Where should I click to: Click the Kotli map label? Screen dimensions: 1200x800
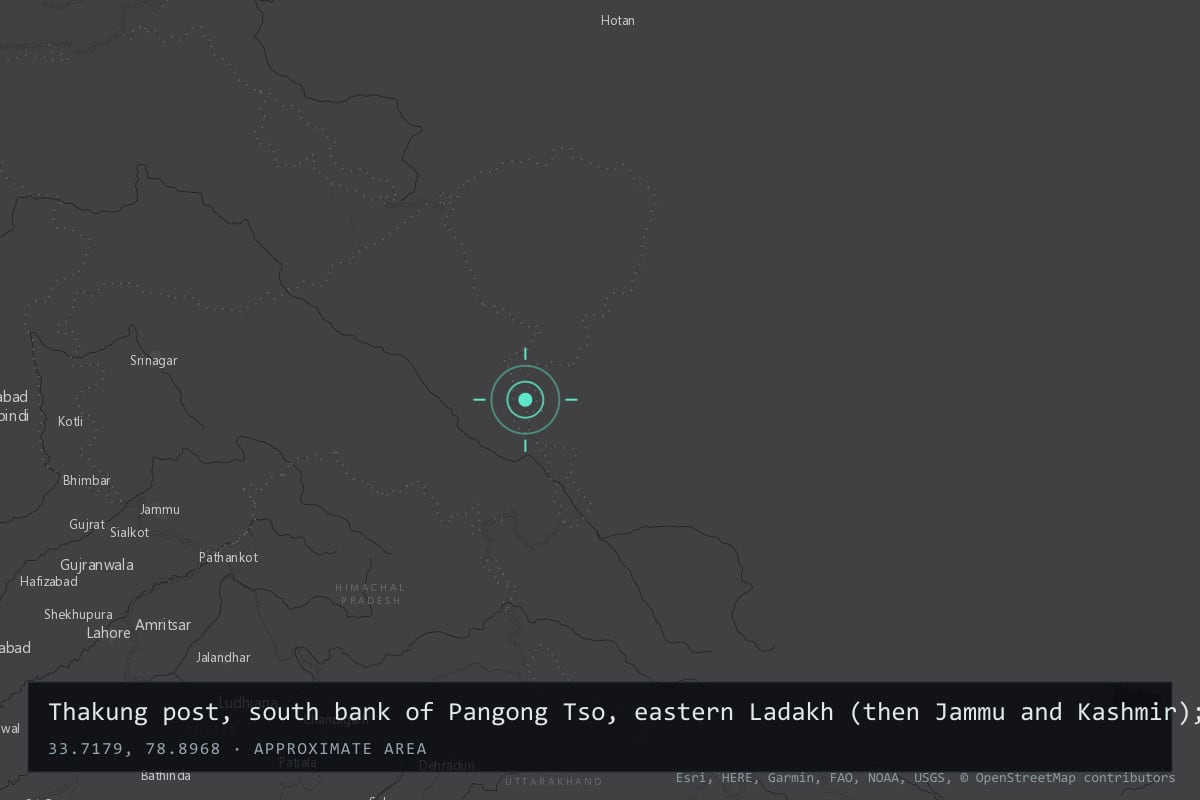[70, 421]
